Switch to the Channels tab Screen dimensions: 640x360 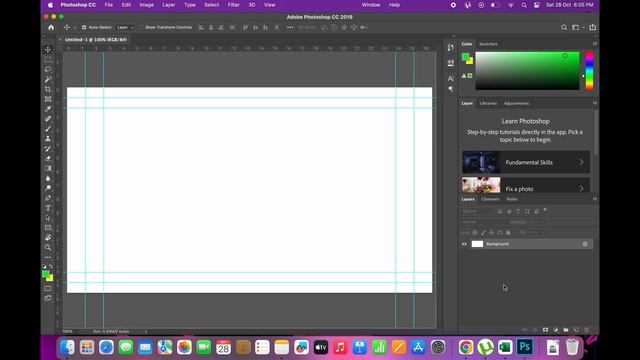coord(490,199)
